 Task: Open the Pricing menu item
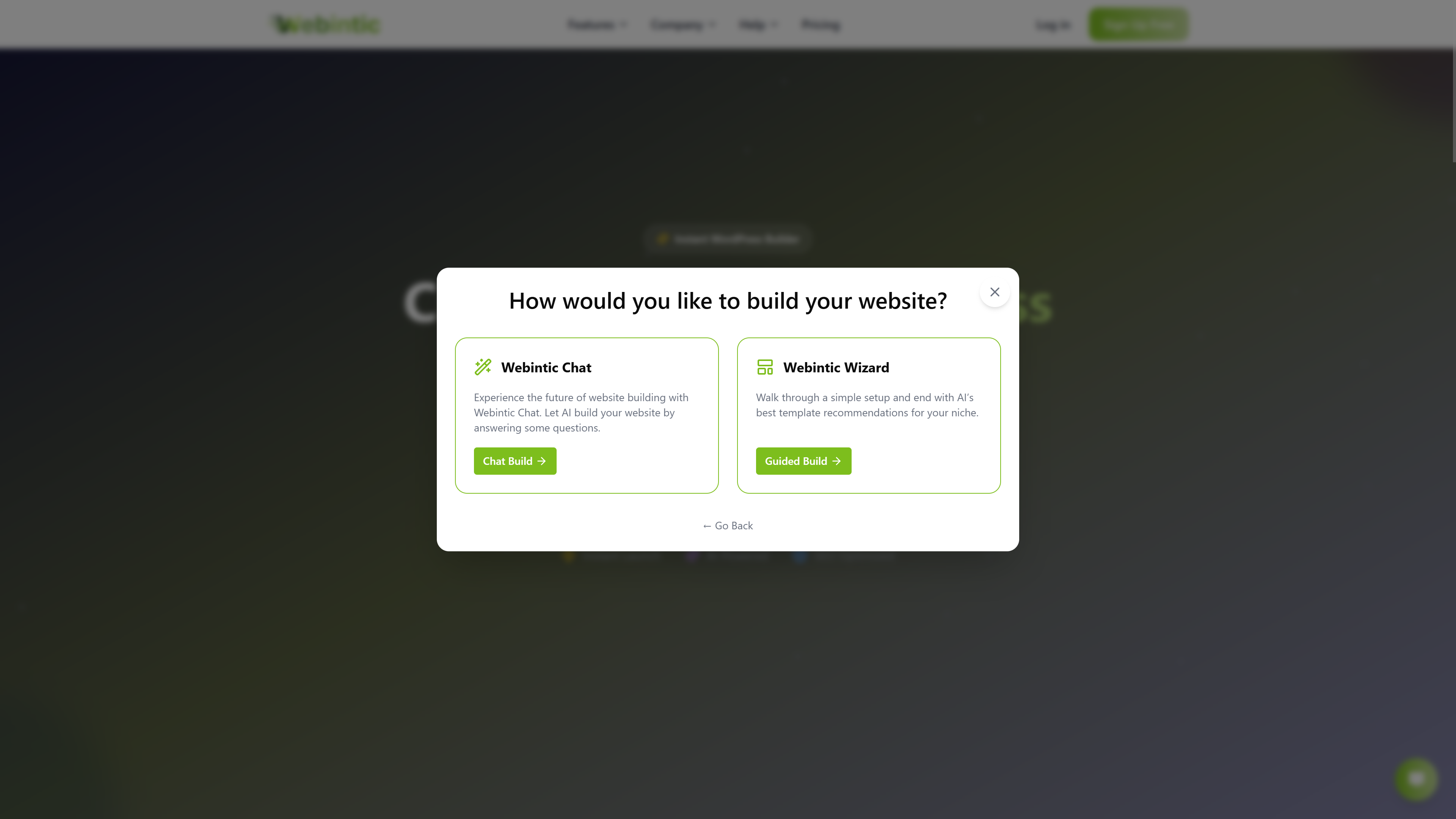821,25
